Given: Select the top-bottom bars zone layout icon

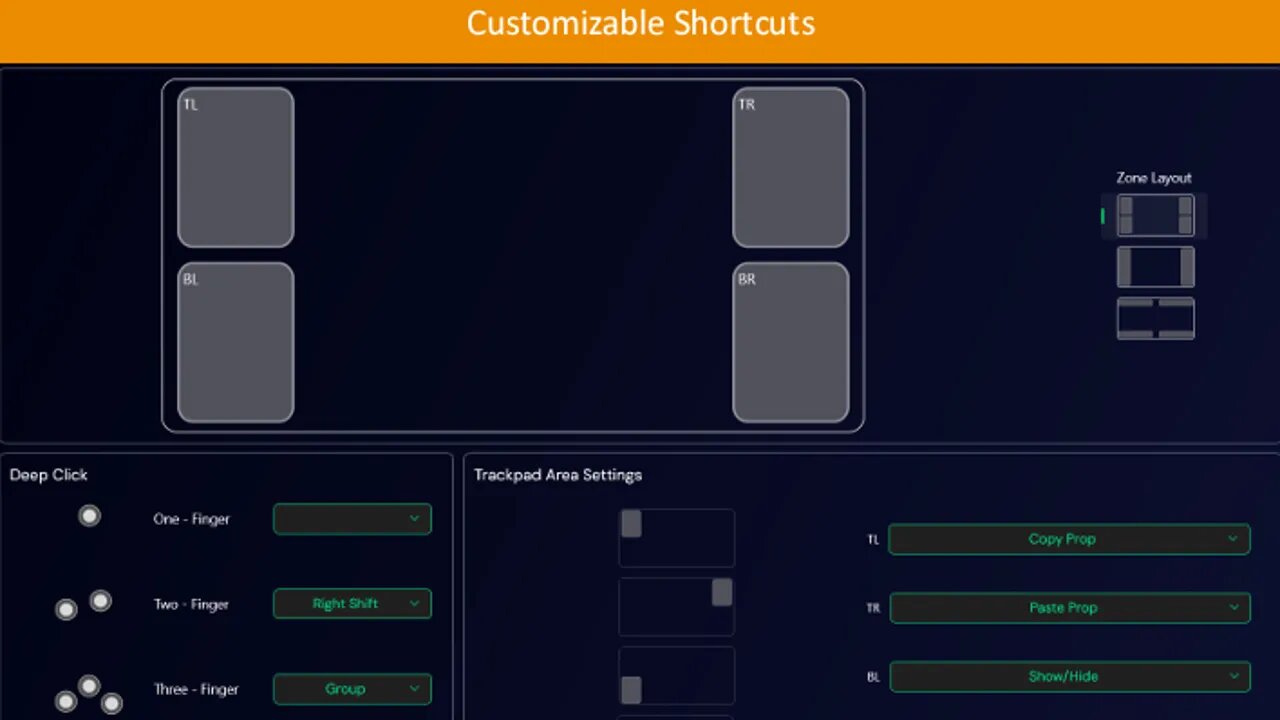Looking at the screenshot, I should point(1155,318).
